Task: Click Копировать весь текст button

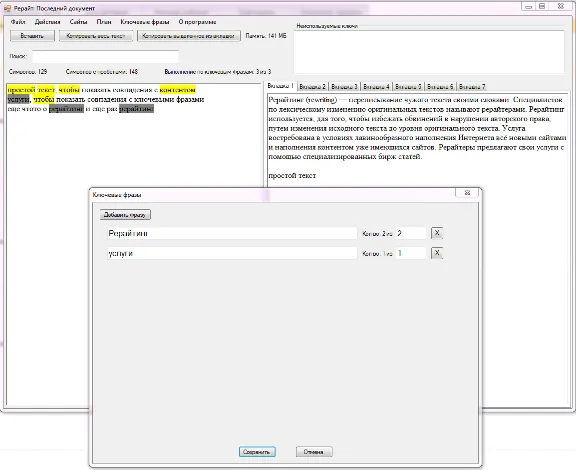Action: click(x=96, y=36)
